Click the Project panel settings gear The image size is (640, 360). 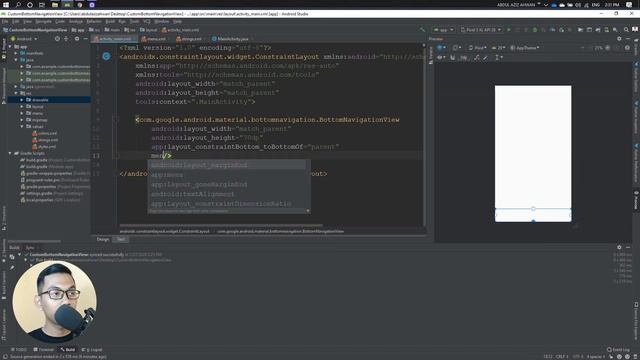coord(77,39)
